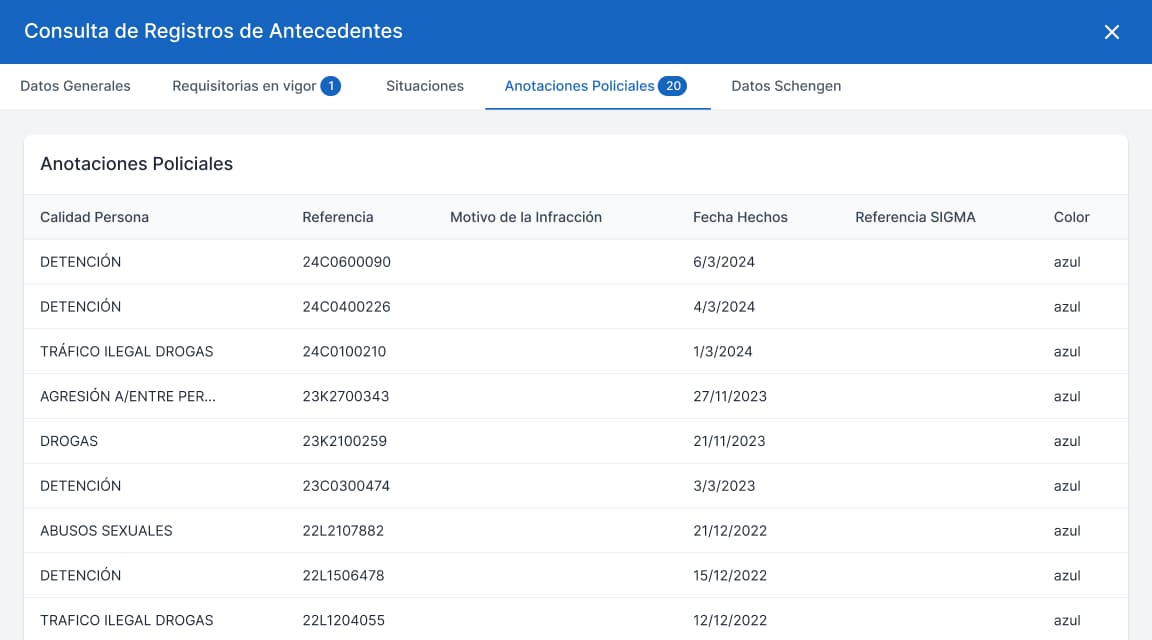Click the date 4/3/2024
The width and height of the screenshot is (1152, 640).
(x=724, y=306)
